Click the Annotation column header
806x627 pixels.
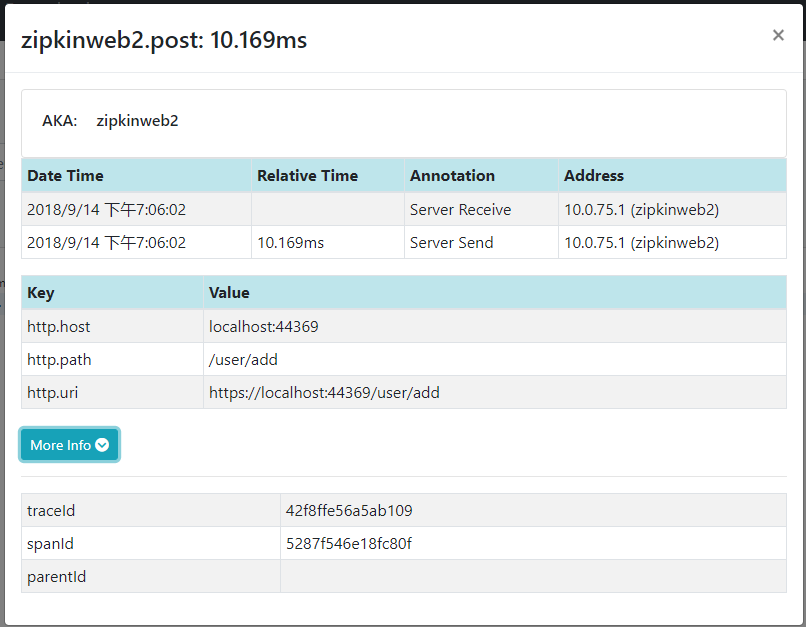(452, 176)
